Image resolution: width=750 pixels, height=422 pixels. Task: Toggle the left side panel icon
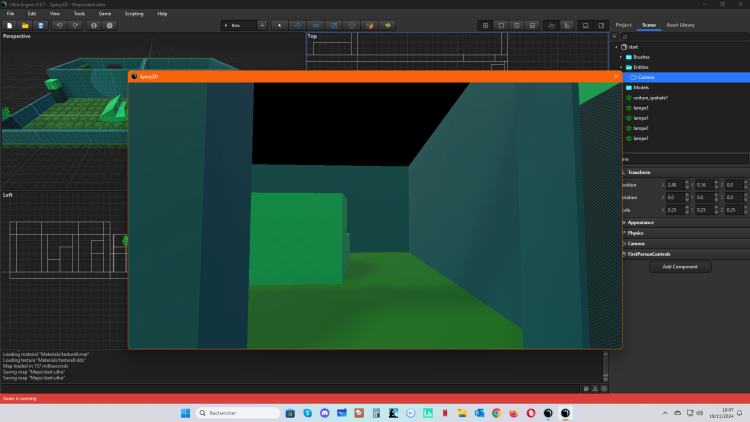pyautogui.click(x=585, y=25)
